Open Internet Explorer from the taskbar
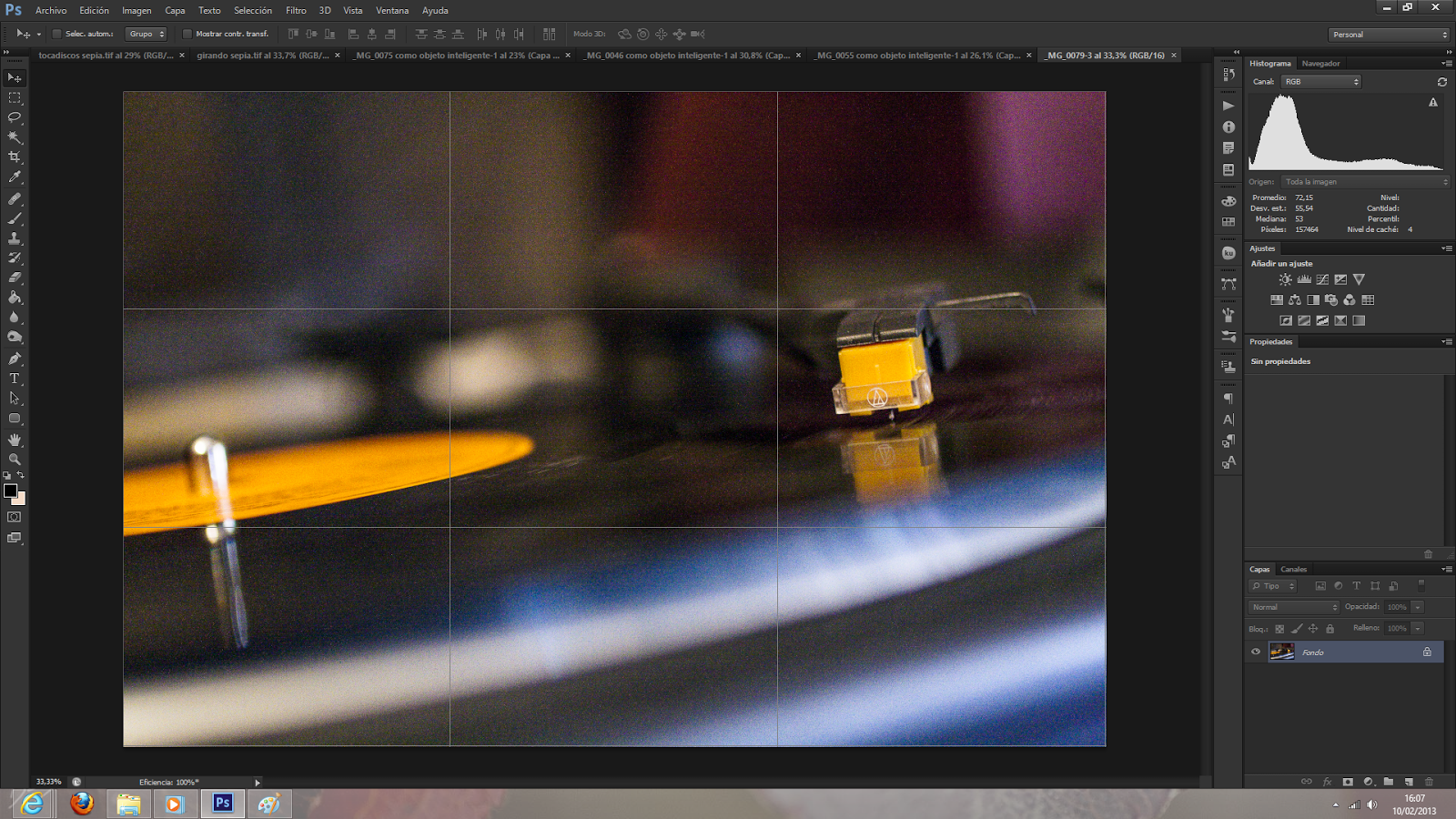Viewport: 1456px width, 819px height. click(x=34, y=804)
